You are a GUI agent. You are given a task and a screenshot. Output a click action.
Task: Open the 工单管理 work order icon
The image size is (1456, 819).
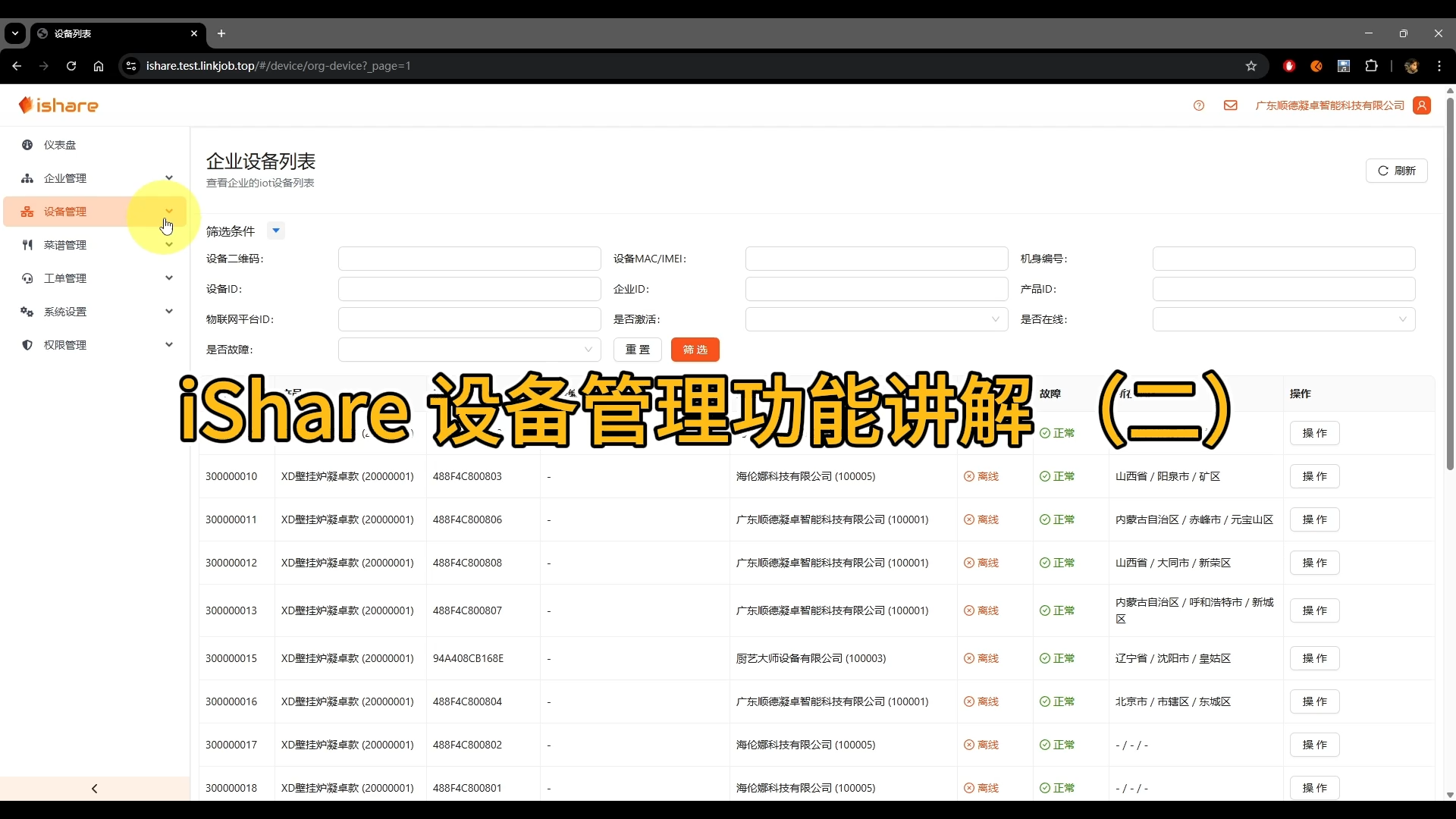pyautogui.click(x=27, y=278)
